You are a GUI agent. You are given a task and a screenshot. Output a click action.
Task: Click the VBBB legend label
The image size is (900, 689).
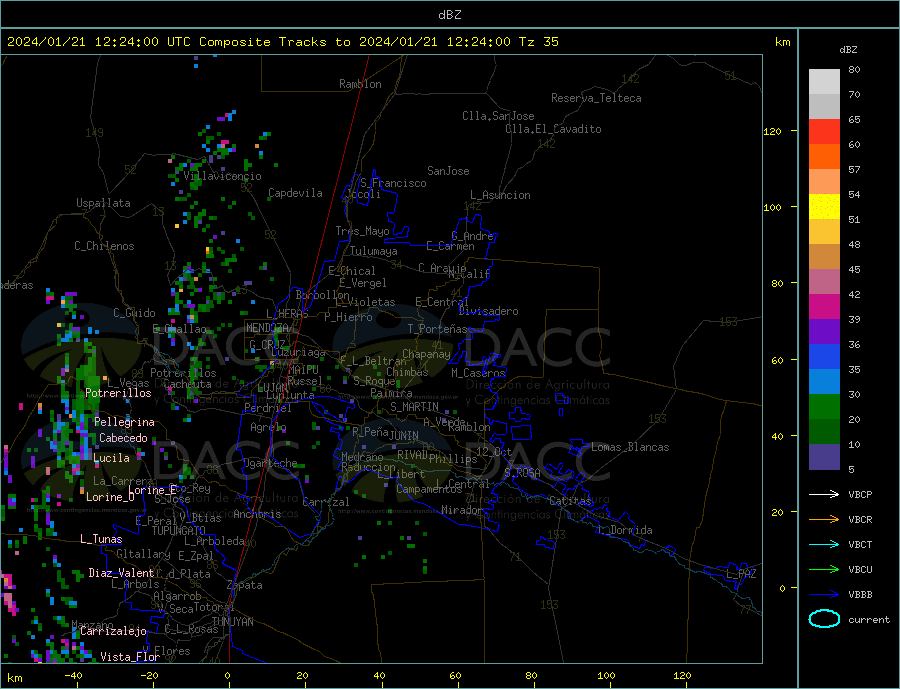coord(860,595)
